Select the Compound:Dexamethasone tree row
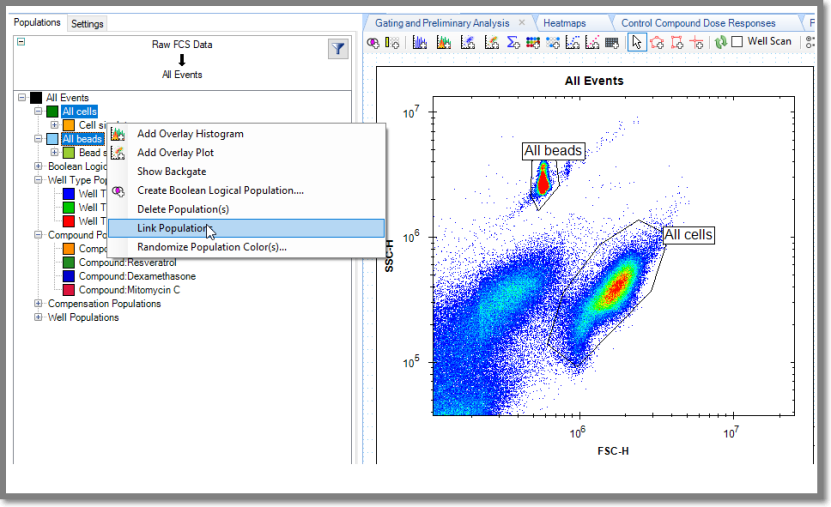The image size is (831, 507). (x=137, y=276)
